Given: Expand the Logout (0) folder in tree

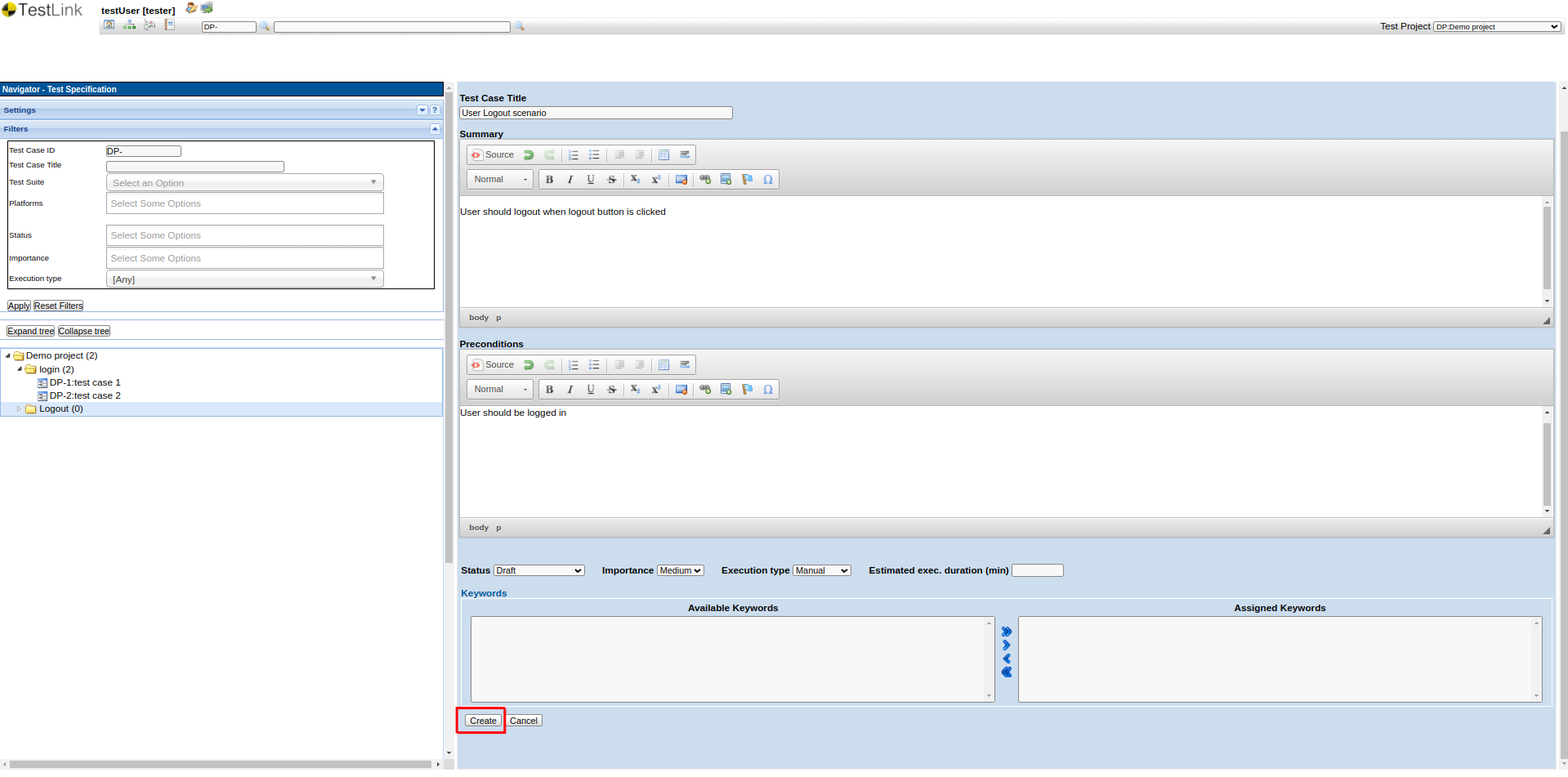Looking at the screenshot, I should click(19, 409).
